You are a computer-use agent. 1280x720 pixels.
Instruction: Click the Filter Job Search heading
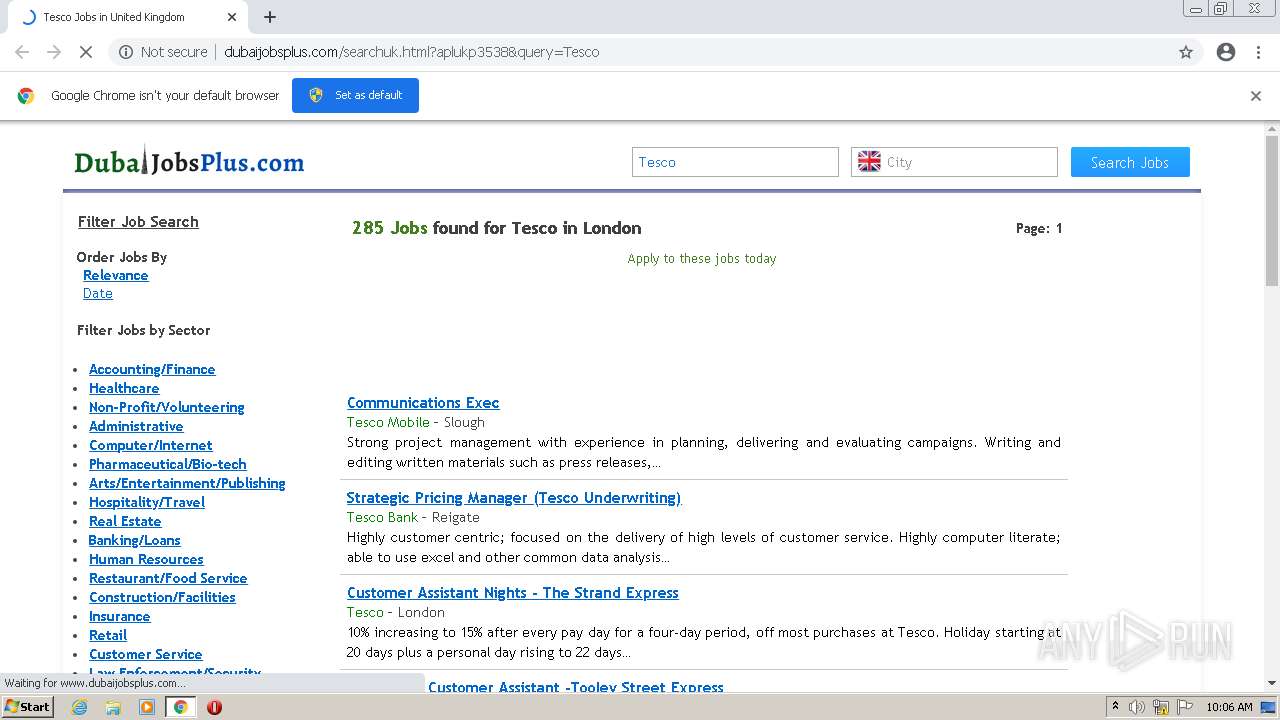click(138, 221)
